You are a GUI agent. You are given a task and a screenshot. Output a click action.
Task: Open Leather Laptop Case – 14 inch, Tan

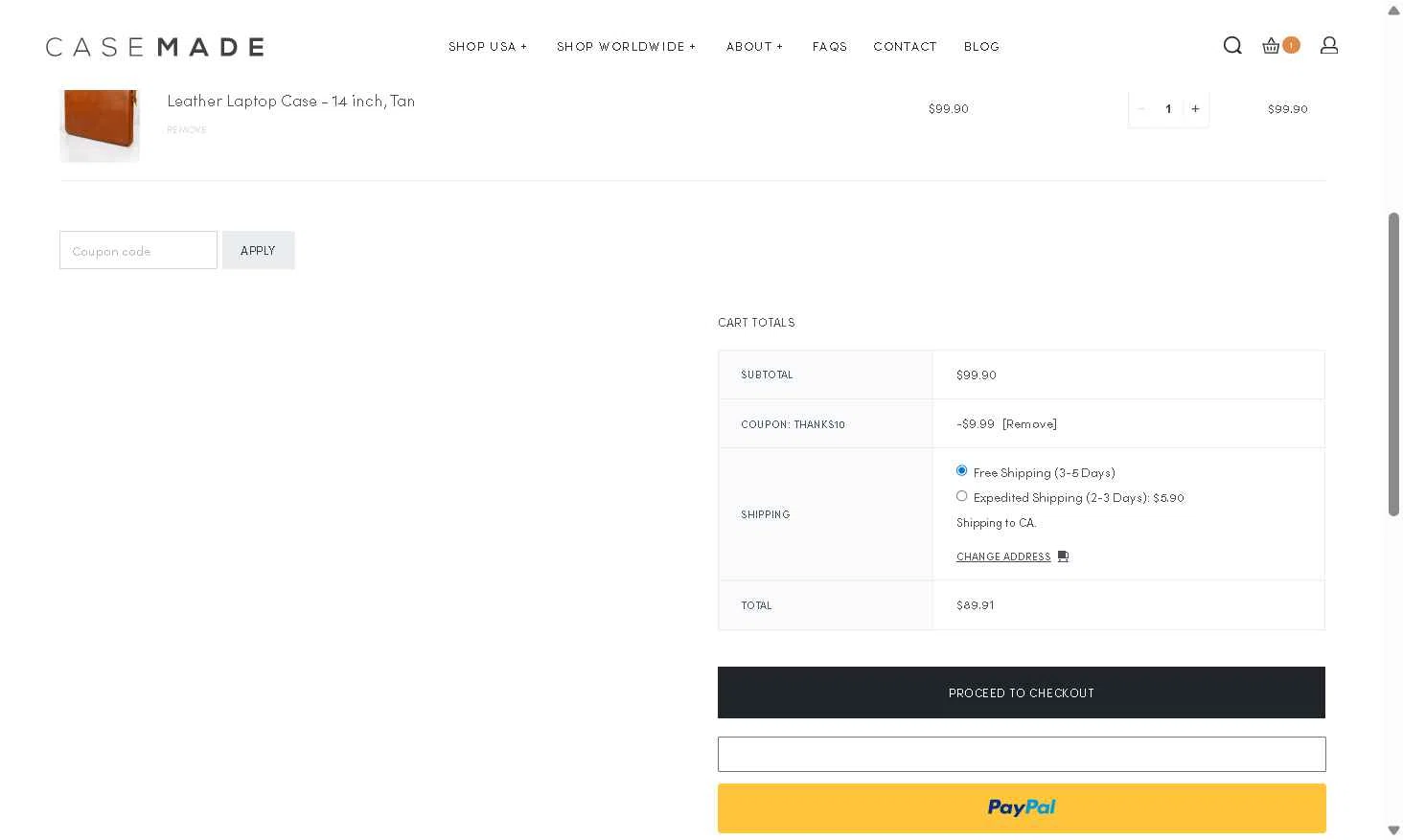click(290, 101)
